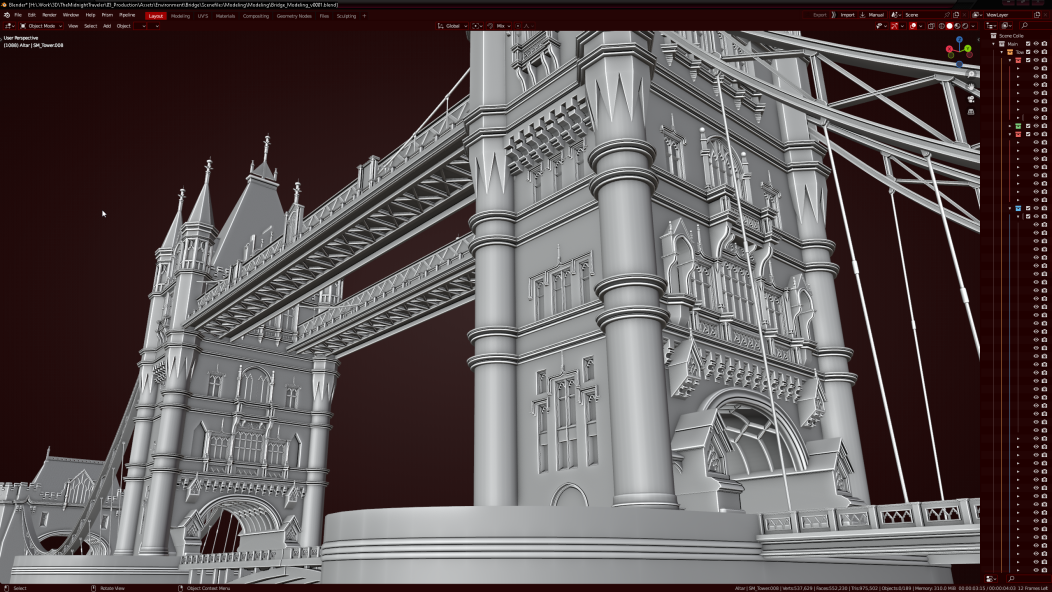Open the Object Mode dropdown
Viewport: 1052px width, 592px height.
coord(40,26)
